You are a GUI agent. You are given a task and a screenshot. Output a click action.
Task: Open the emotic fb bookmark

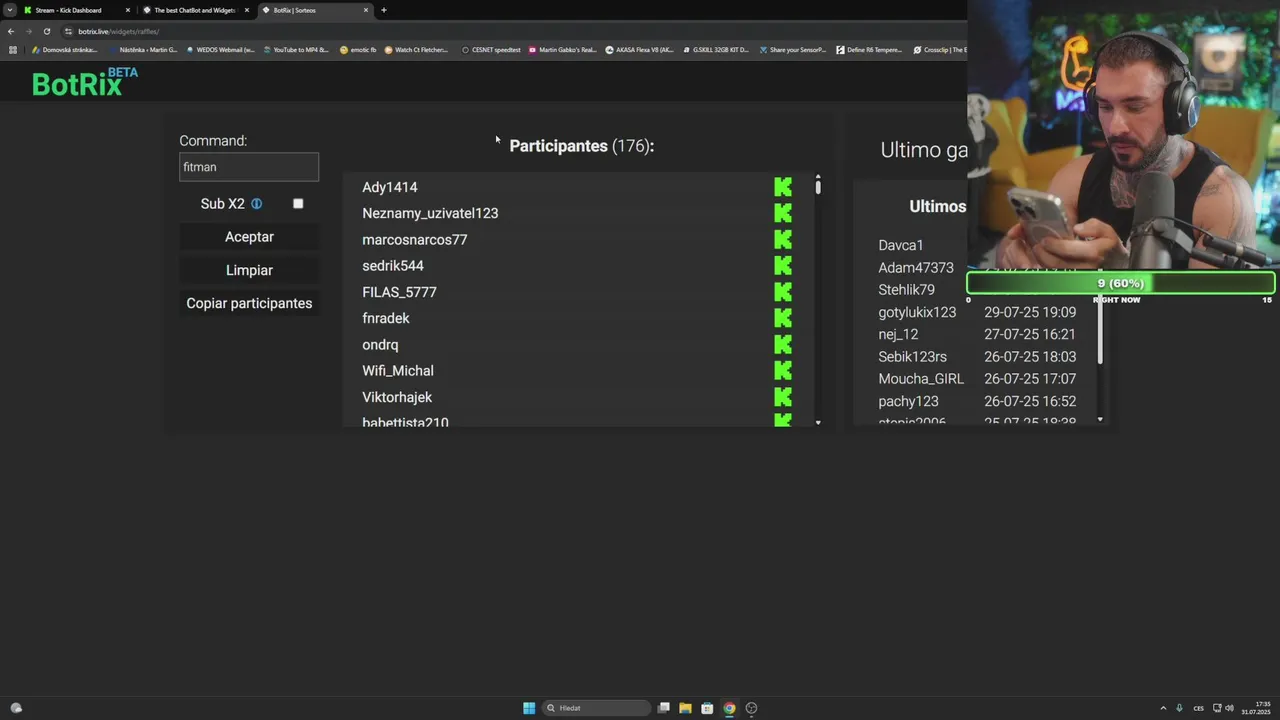[358, 50]
